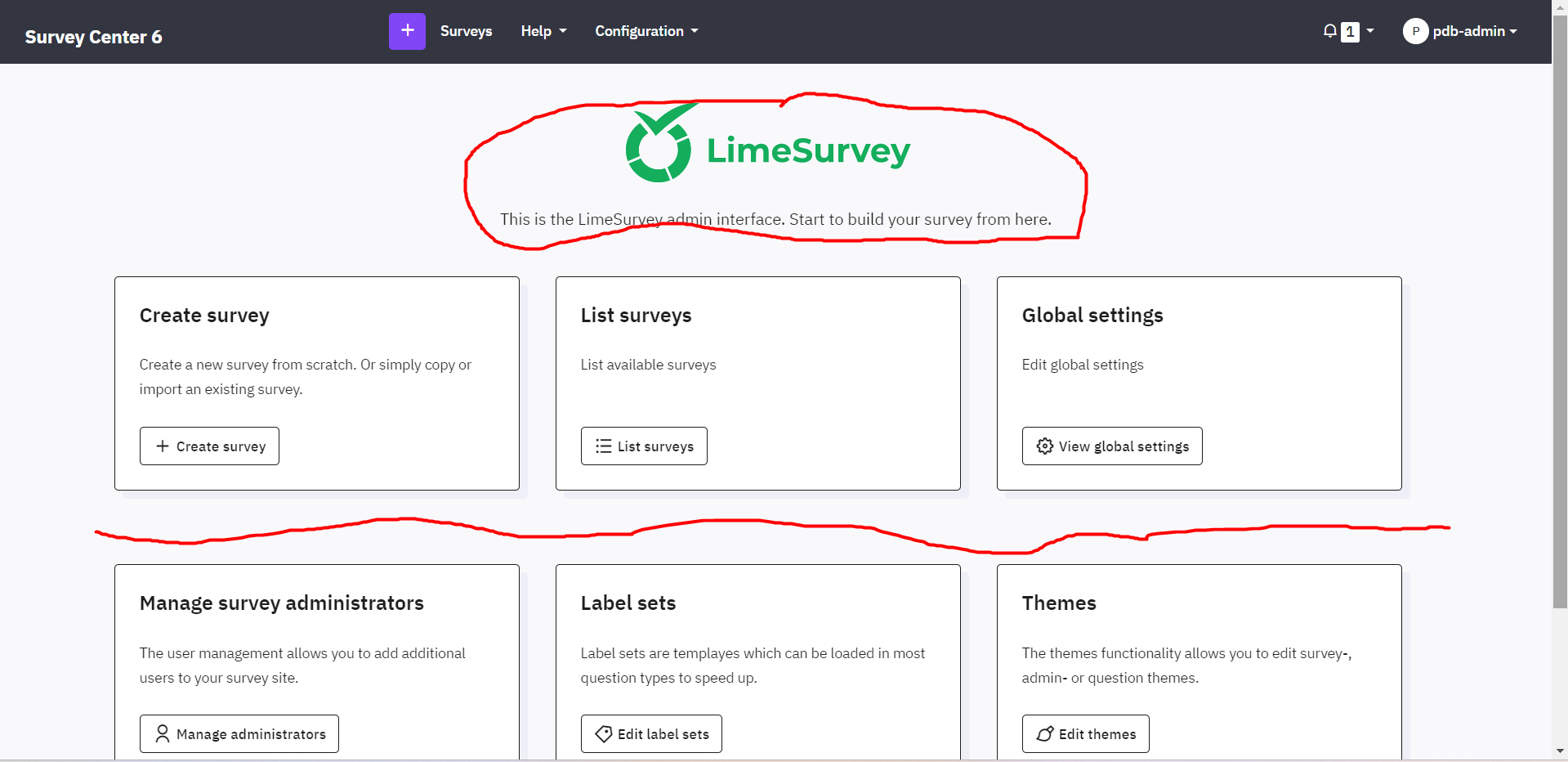
Task: Click the 'Manage survey administrators' heading
Action: (x=282, y=603)
